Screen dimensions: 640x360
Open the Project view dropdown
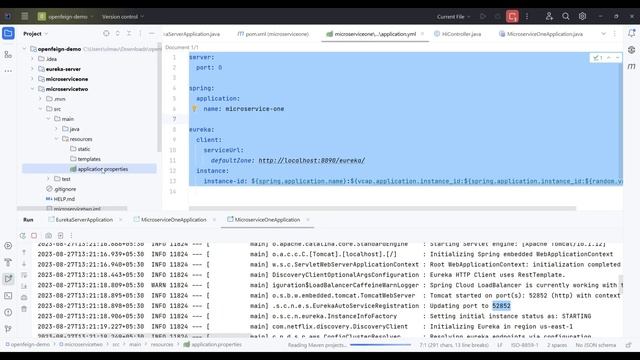[36, 33]
